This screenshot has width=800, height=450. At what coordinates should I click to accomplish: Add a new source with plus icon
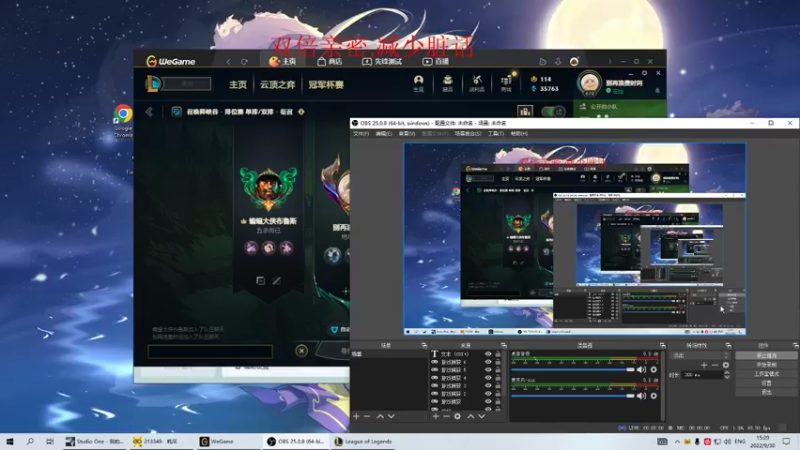click(436, 416)
